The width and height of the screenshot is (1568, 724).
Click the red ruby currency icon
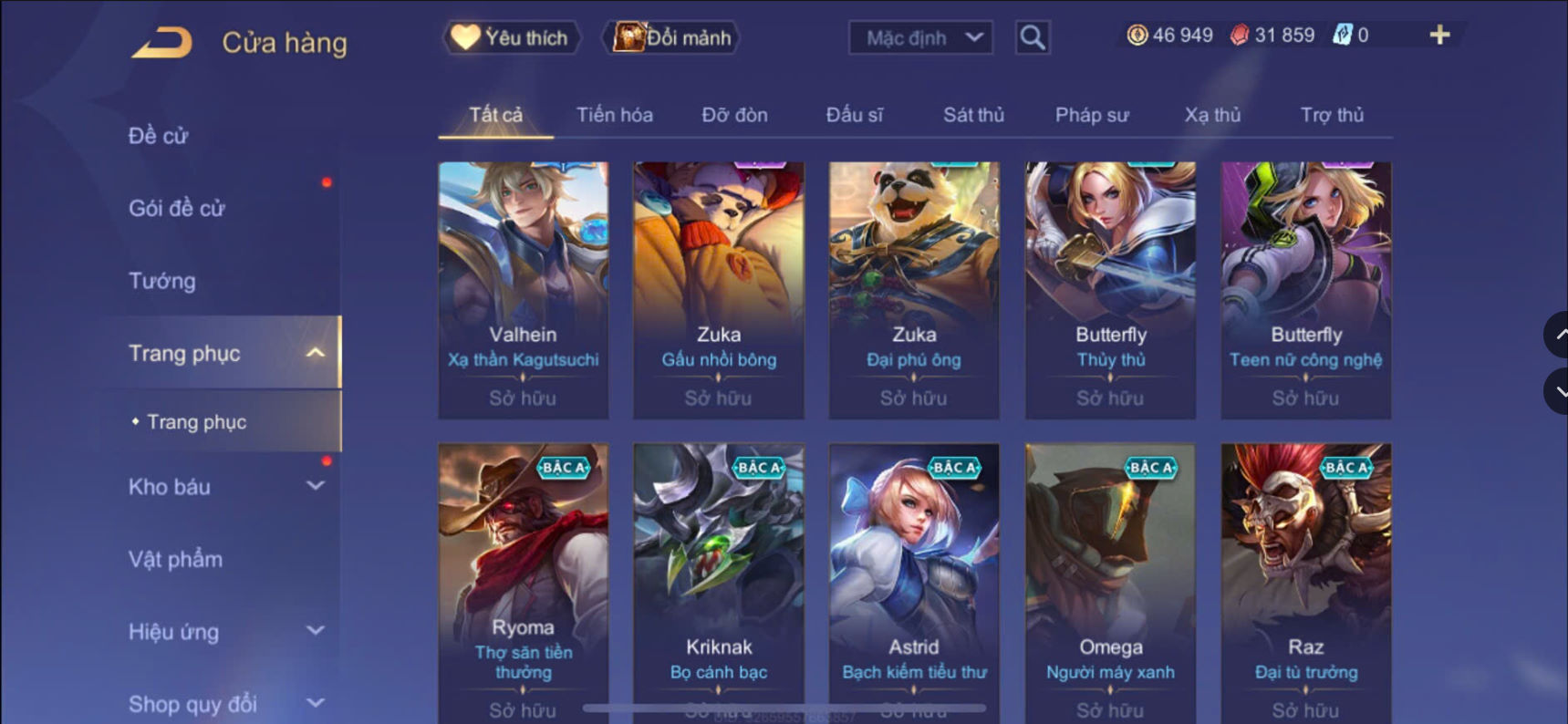coord(1239,36)
